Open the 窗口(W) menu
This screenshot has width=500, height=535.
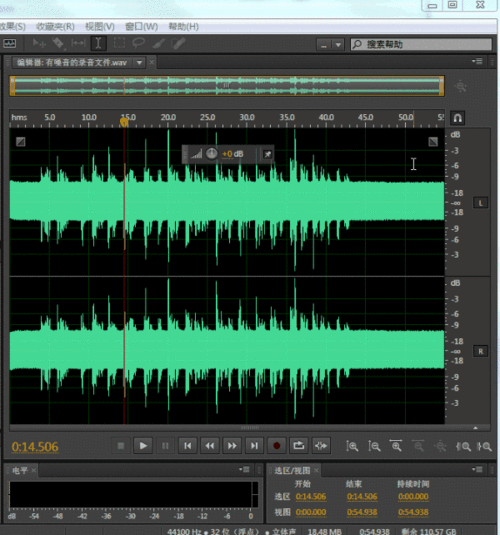click(x=141, y=27)
